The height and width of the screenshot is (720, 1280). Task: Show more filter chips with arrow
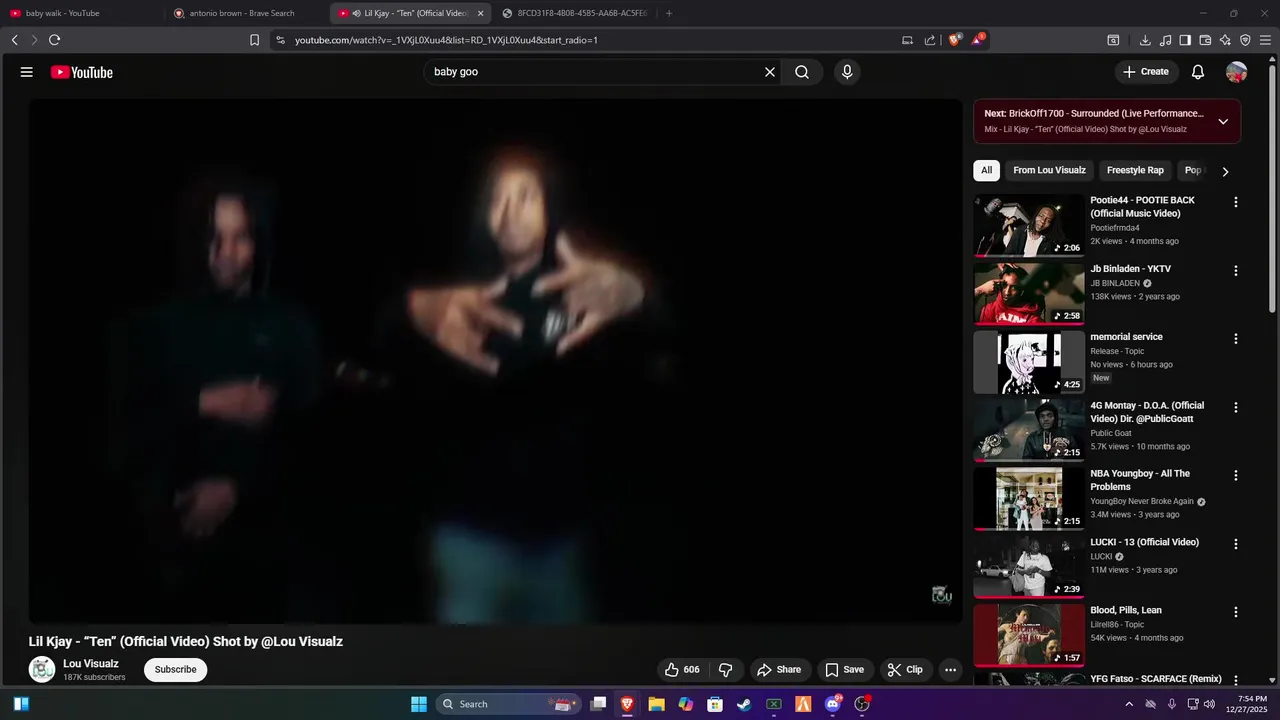pos(1225,171)
